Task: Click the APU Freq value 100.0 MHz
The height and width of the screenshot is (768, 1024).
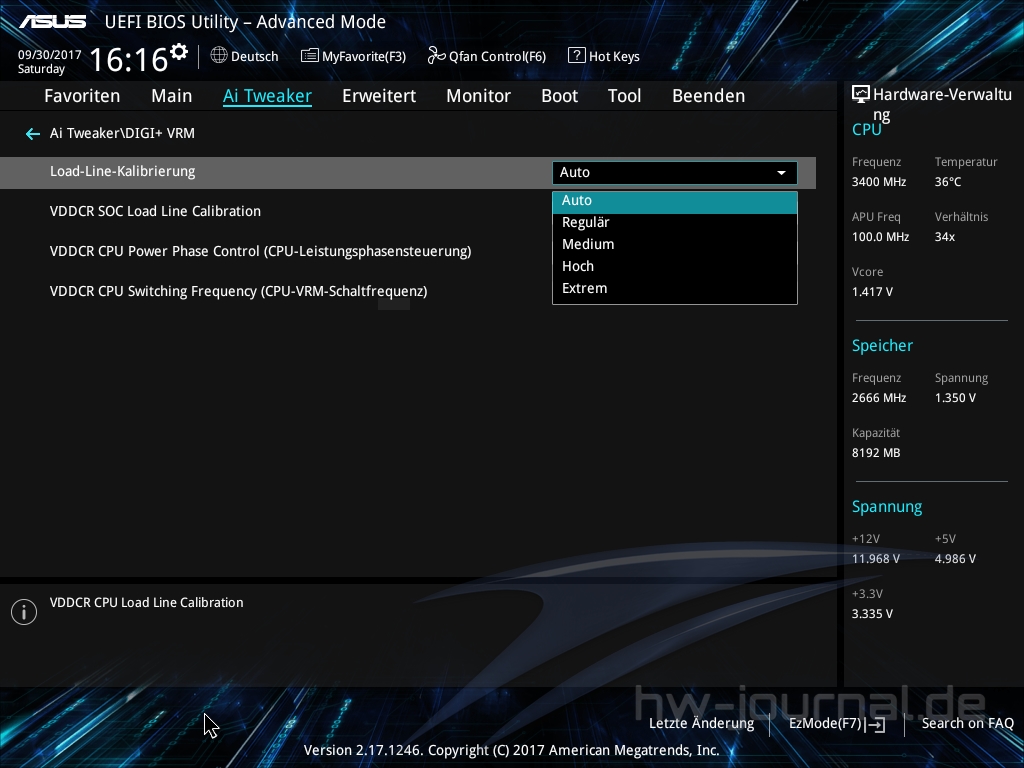Action: pos(880,237)
